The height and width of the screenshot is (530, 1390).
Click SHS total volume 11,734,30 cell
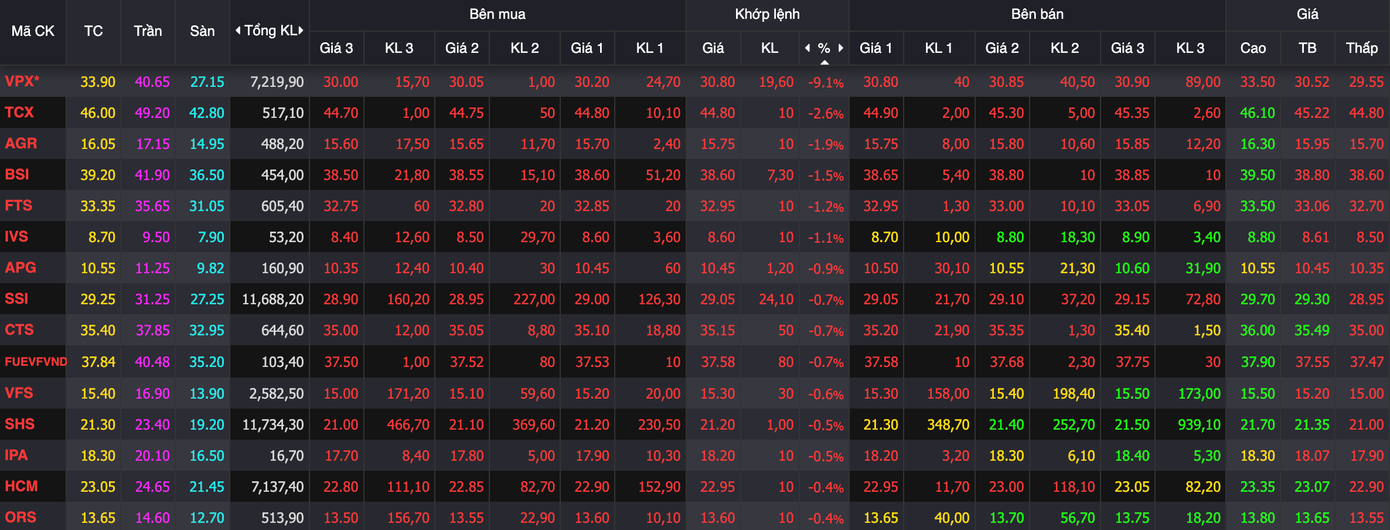coord(273,424)
